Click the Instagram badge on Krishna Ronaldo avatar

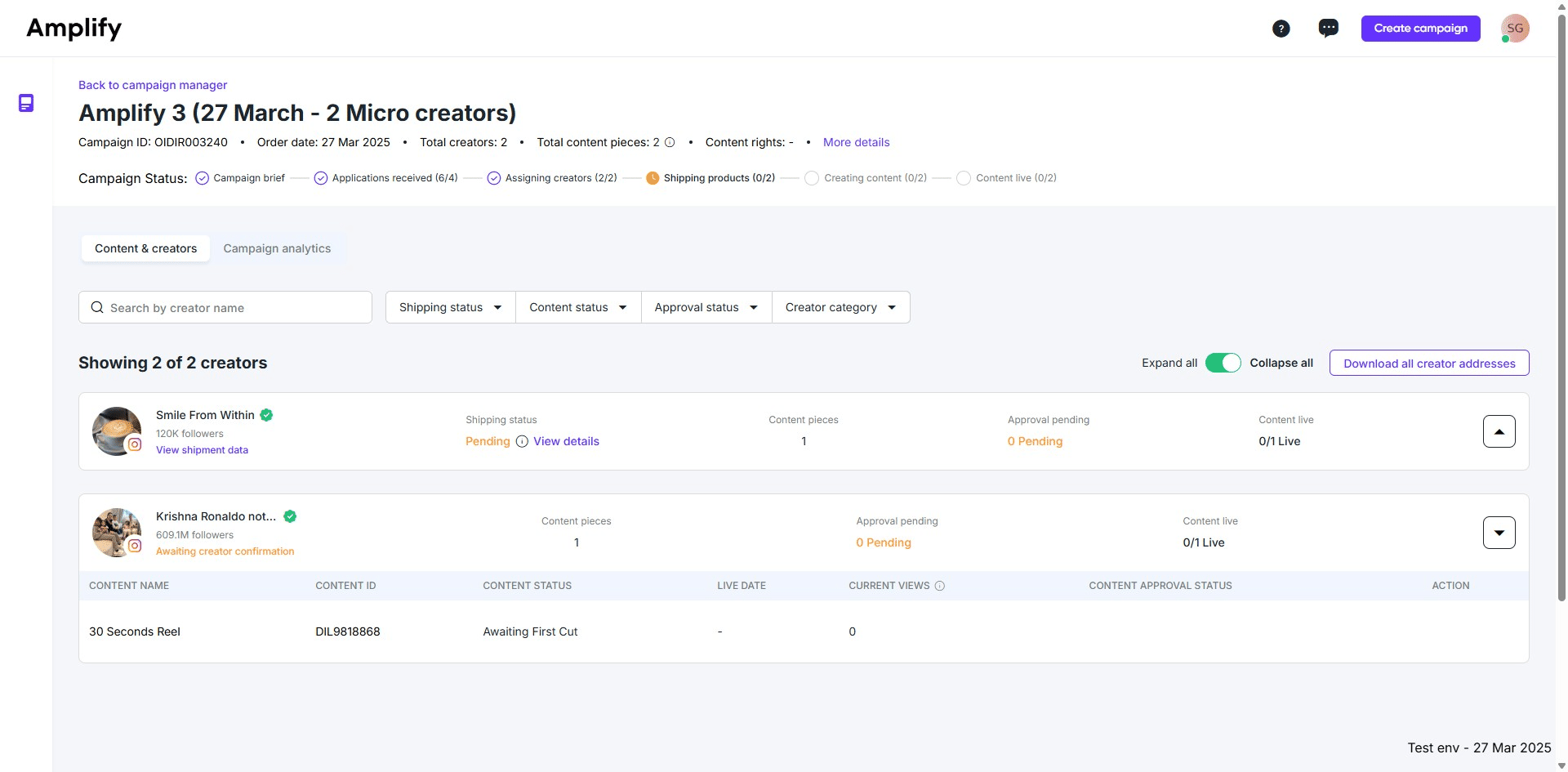pos(136,547)
